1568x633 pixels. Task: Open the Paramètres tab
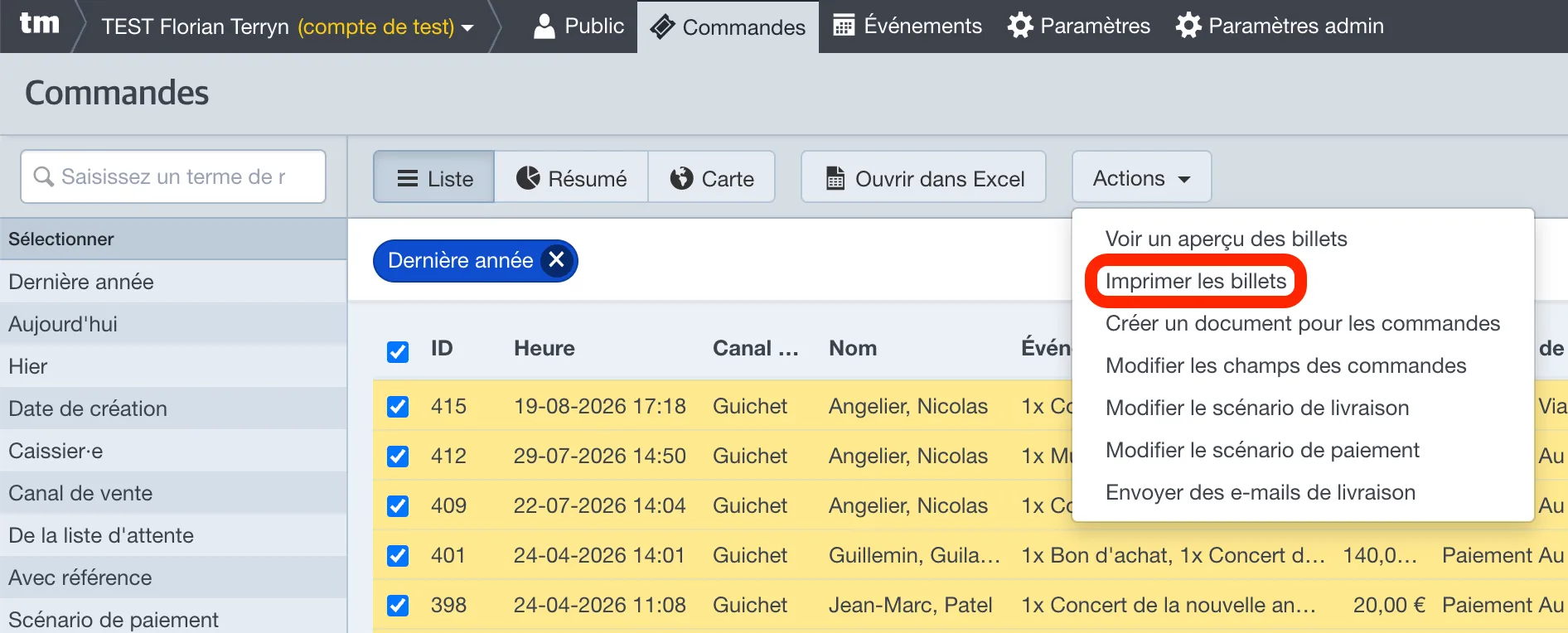point(1078,27)
